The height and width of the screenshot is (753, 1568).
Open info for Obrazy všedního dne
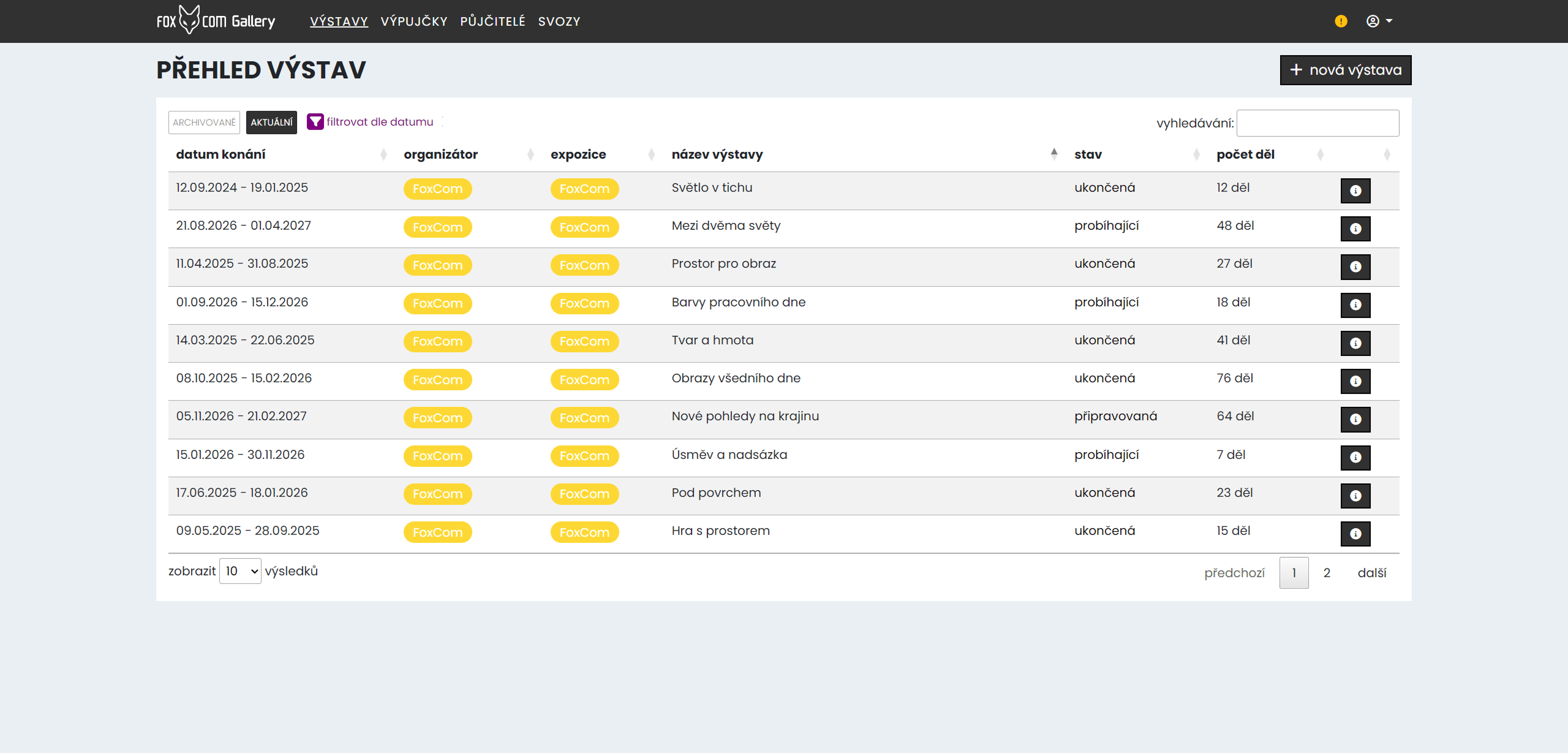1355,381
